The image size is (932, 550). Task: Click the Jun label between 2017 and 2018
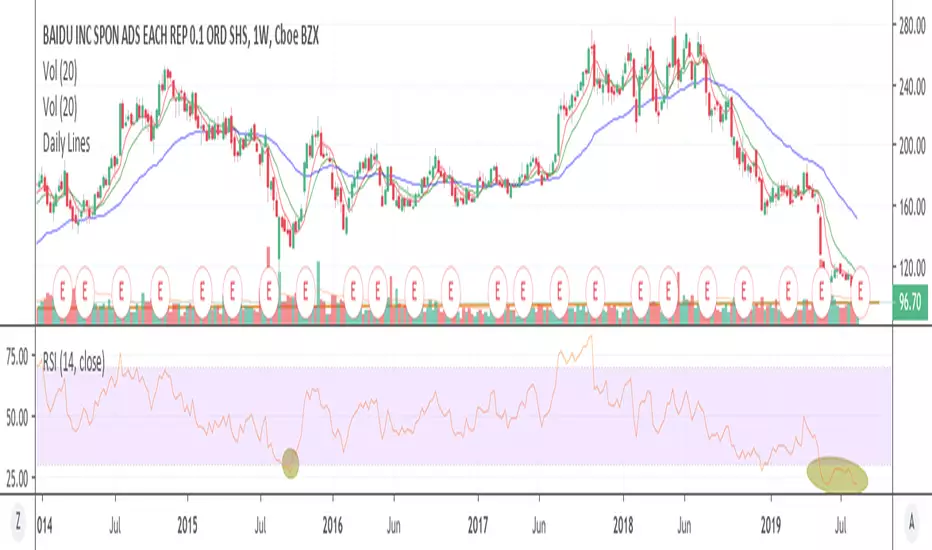tap(539, 526)
